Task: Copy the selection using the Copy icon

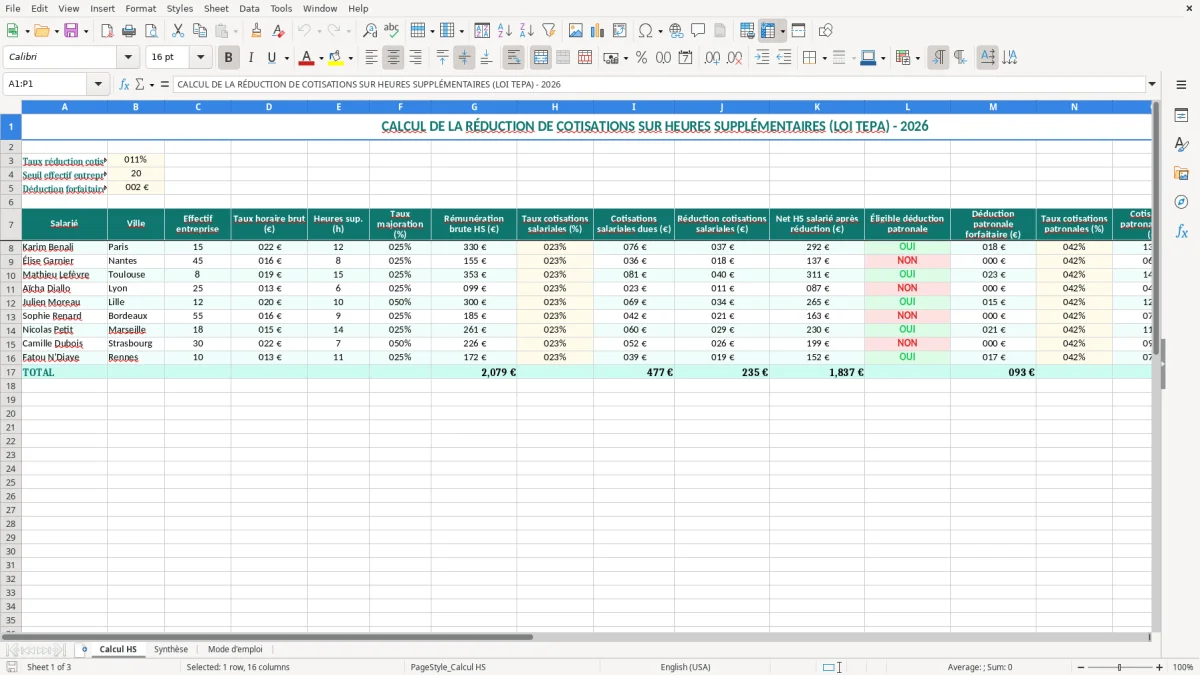Action: [200, 31]
